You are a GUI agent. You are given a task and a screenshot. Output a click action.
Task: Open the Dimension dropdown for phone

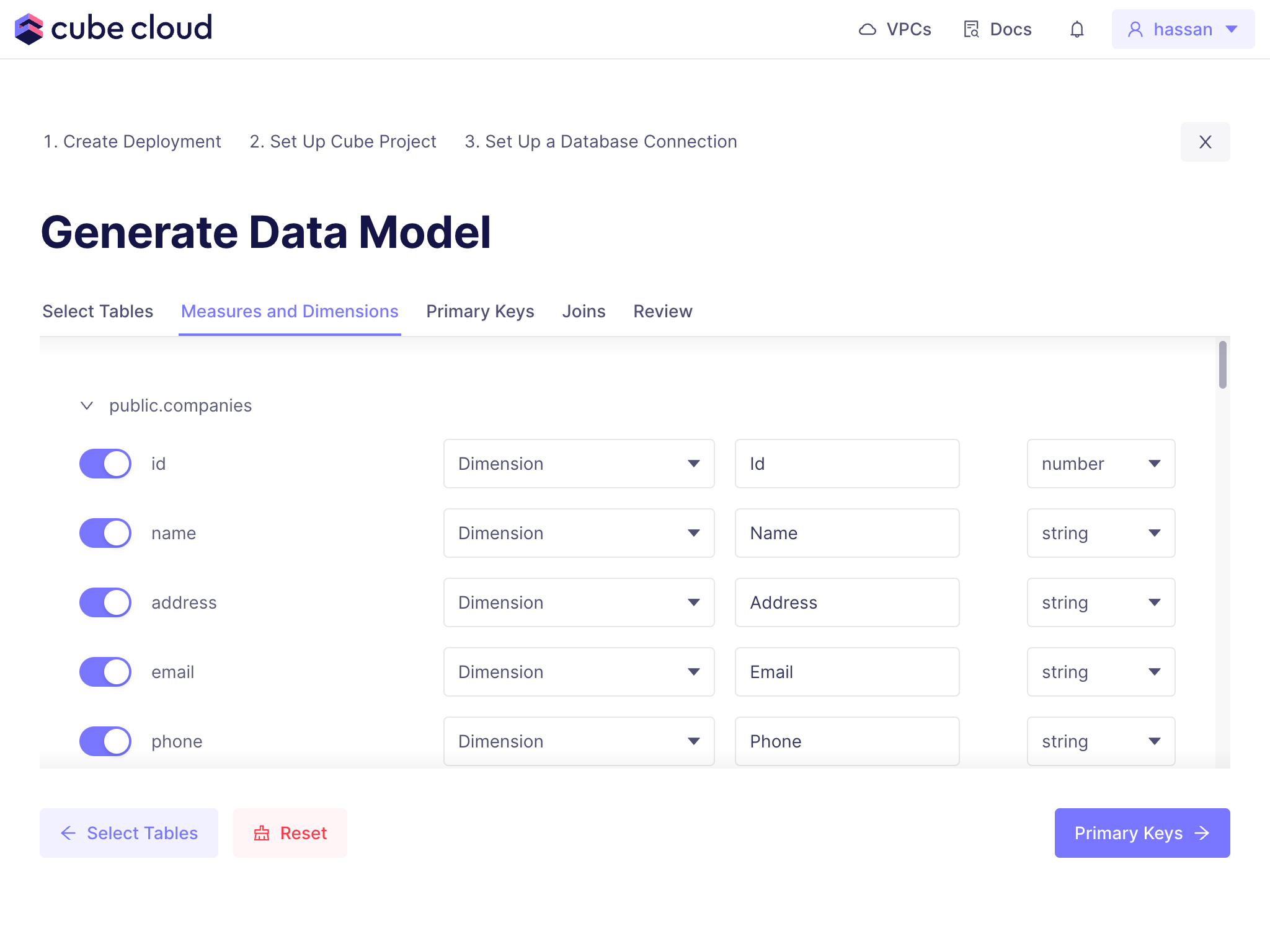tap(579, 741)
